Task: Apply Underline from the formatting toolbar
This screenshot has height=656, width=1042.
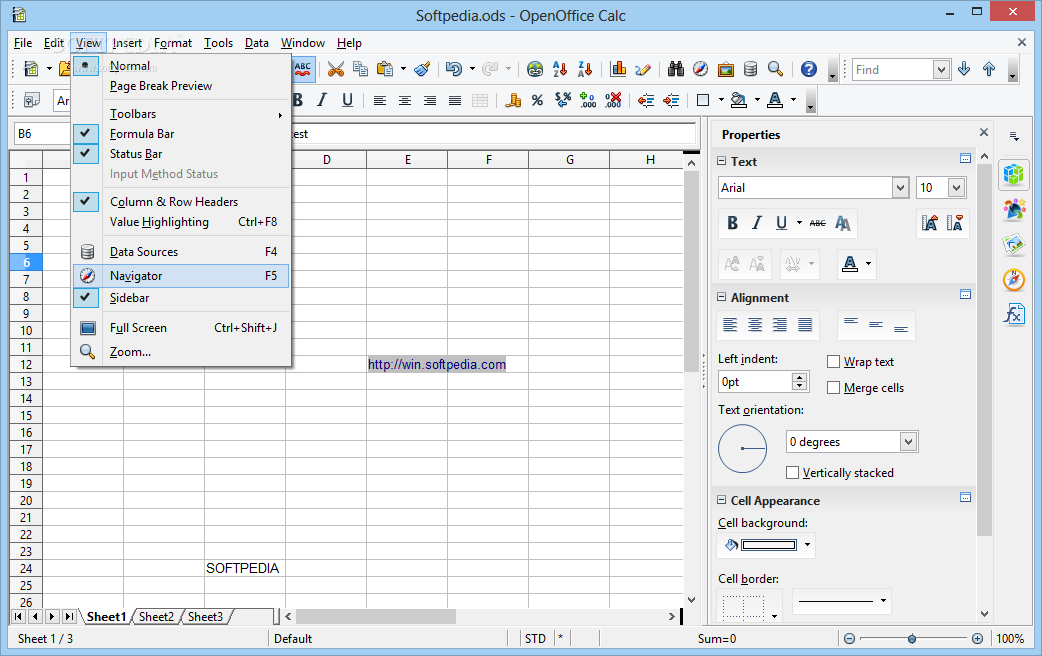Action: pyautogui.click(x=347, y=100)
